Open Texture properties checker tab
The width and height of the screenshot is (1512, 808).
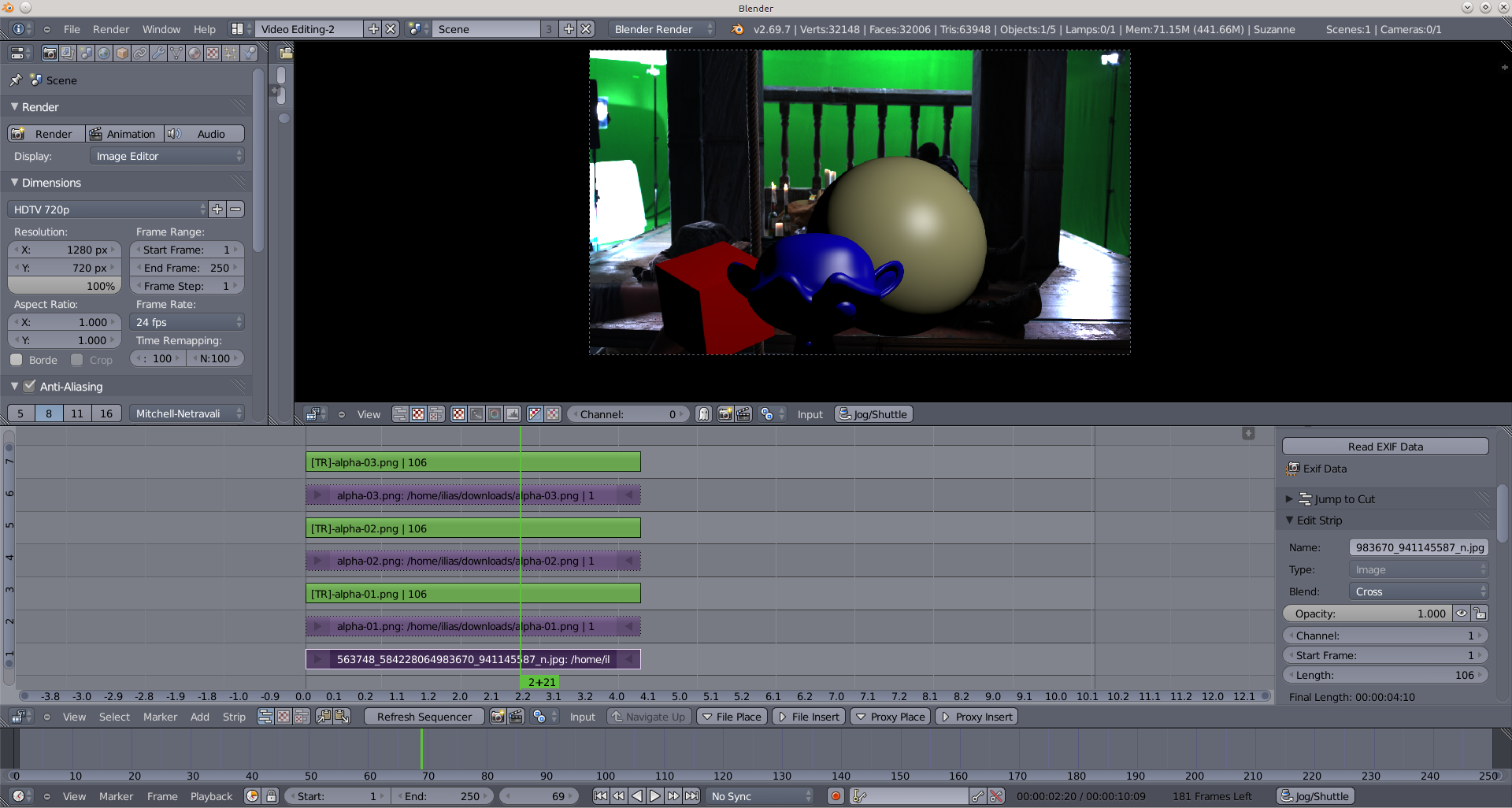click(213, 54)
